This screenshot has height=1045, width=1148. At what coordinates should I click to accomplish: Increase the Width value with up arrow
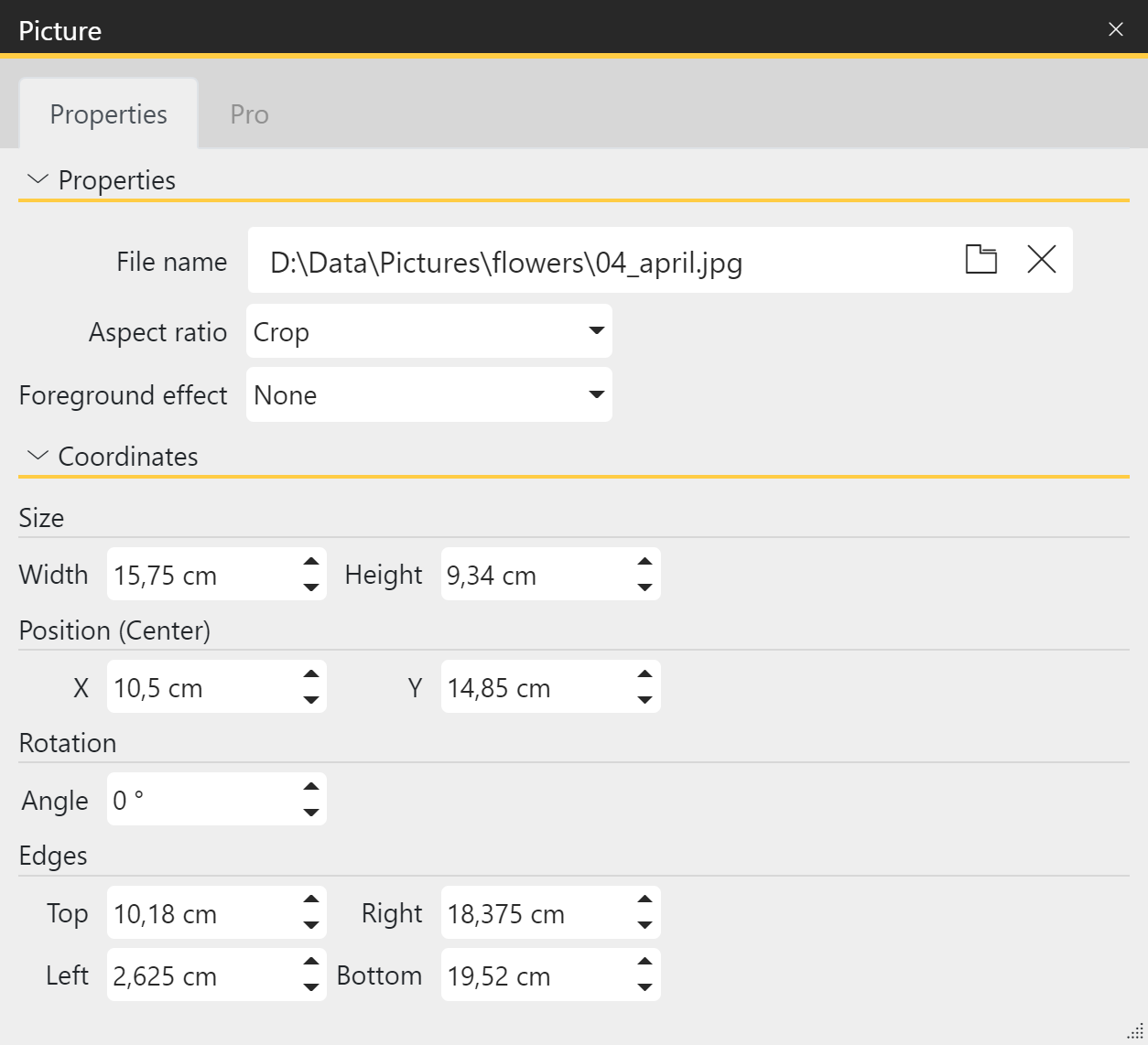pos(311,562)
